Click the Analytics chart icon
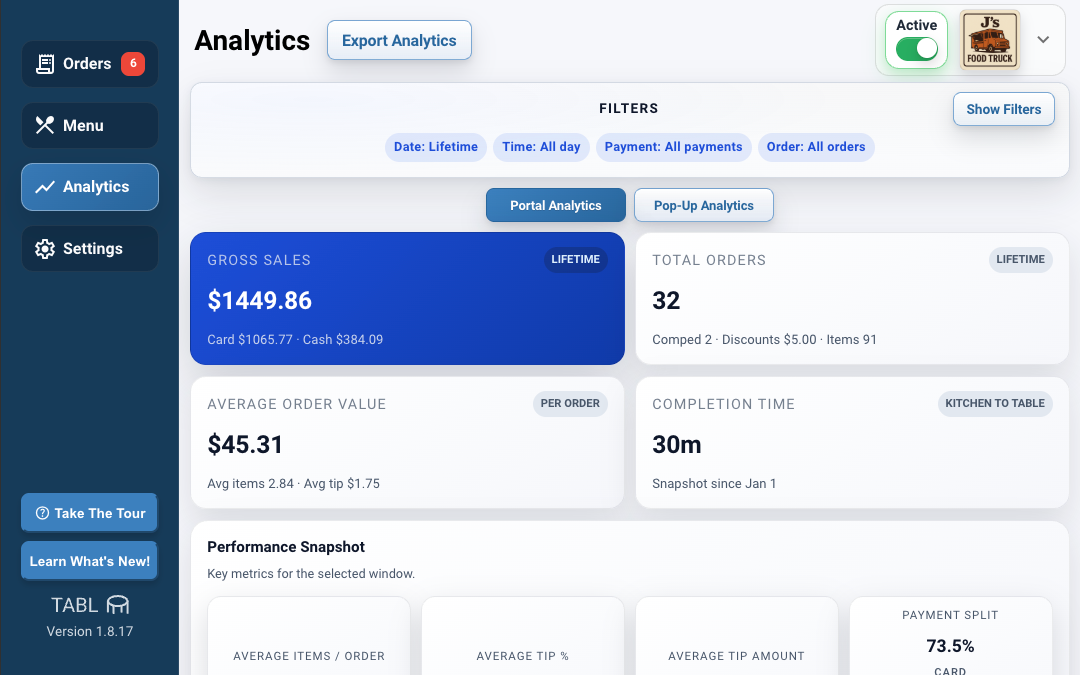Screen dimensions: 1080x675 pyautogui.click(x=44, y=186)
